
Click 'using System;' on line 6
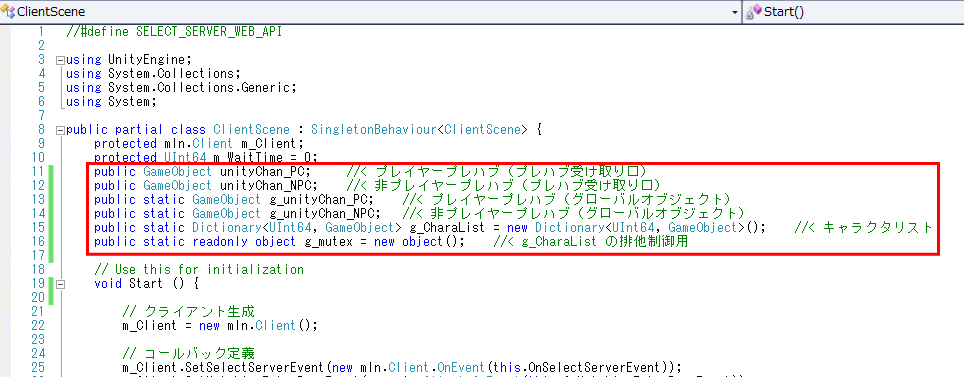click(111, 101)
